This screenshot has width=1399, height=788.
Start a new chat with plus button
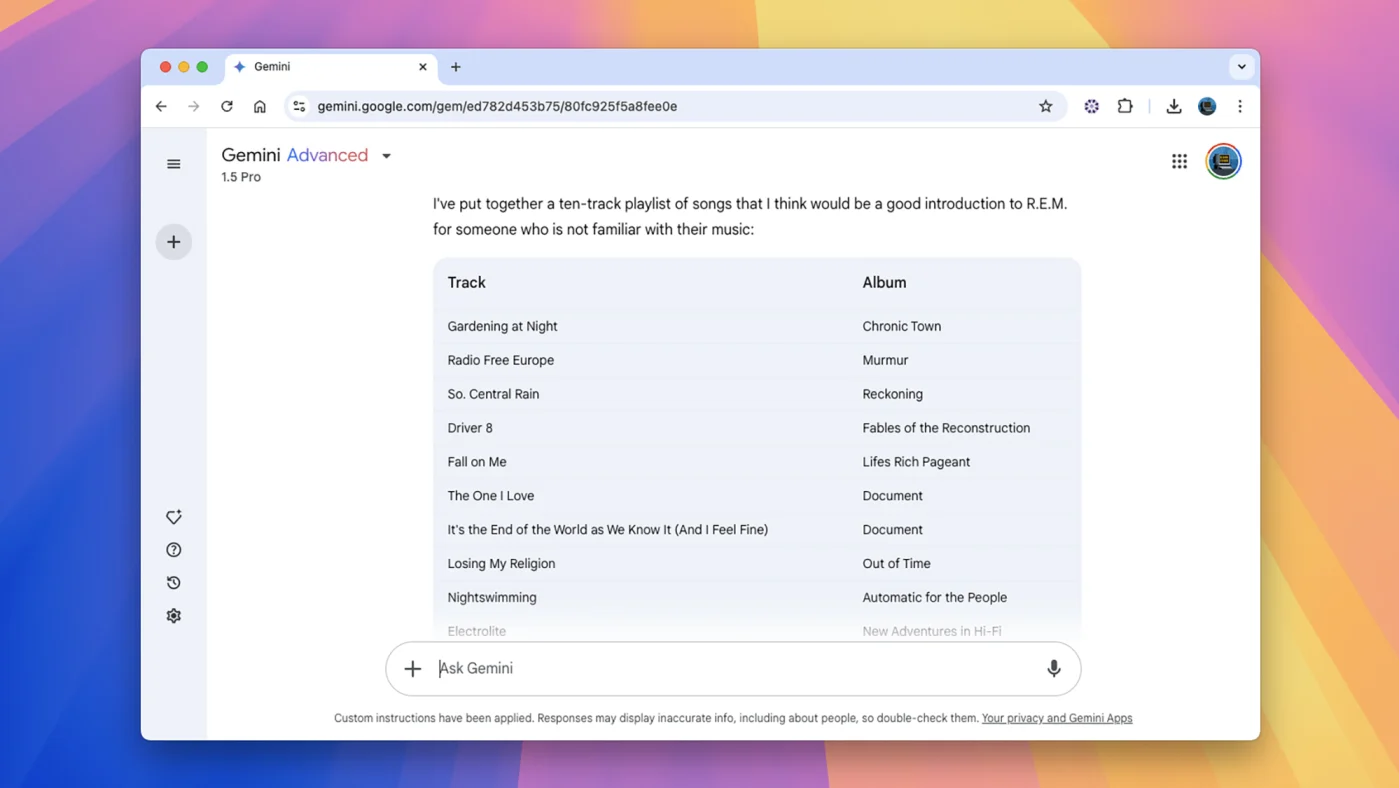point(174,242)
